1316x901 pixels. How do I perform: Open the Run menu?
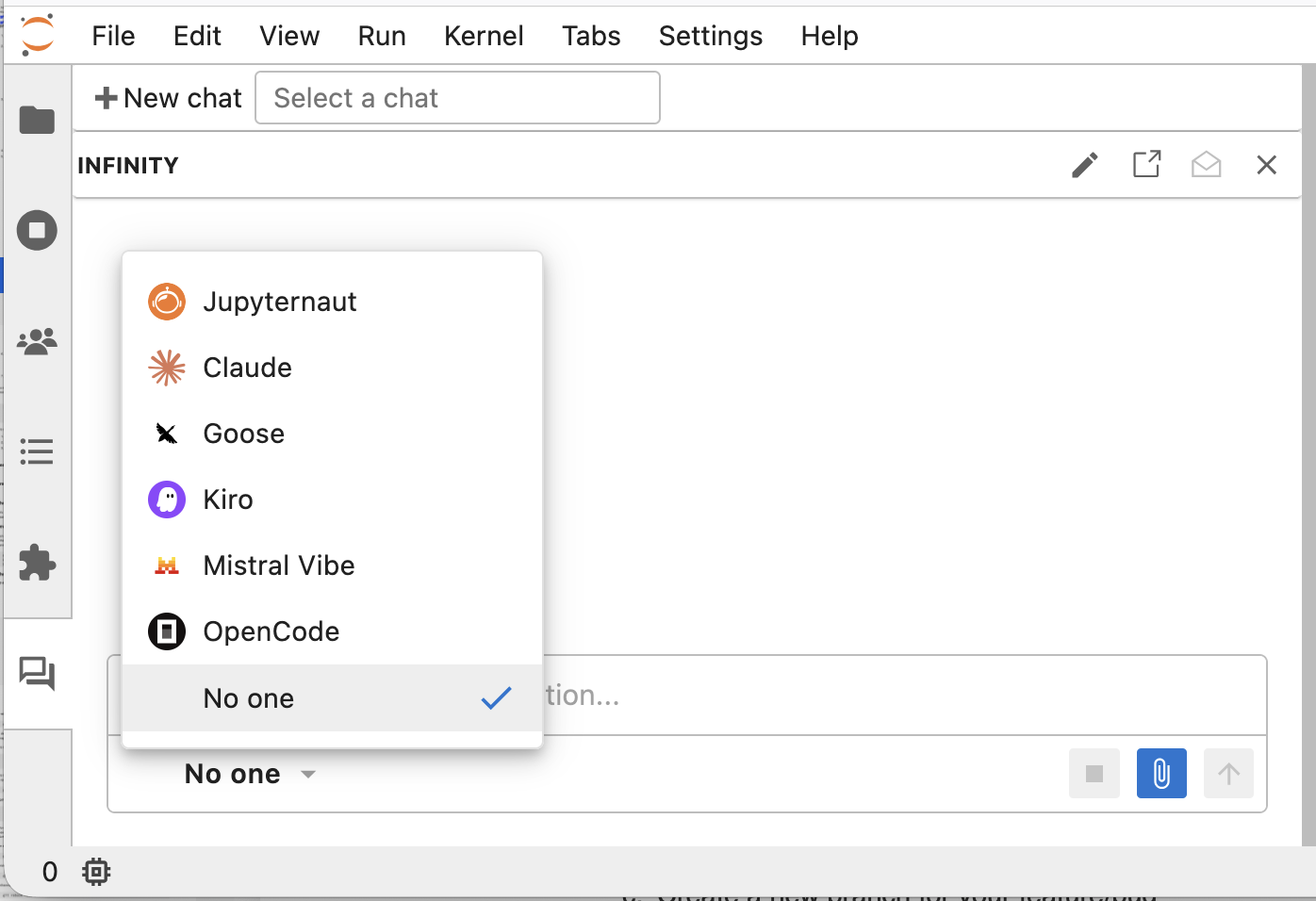382,36
